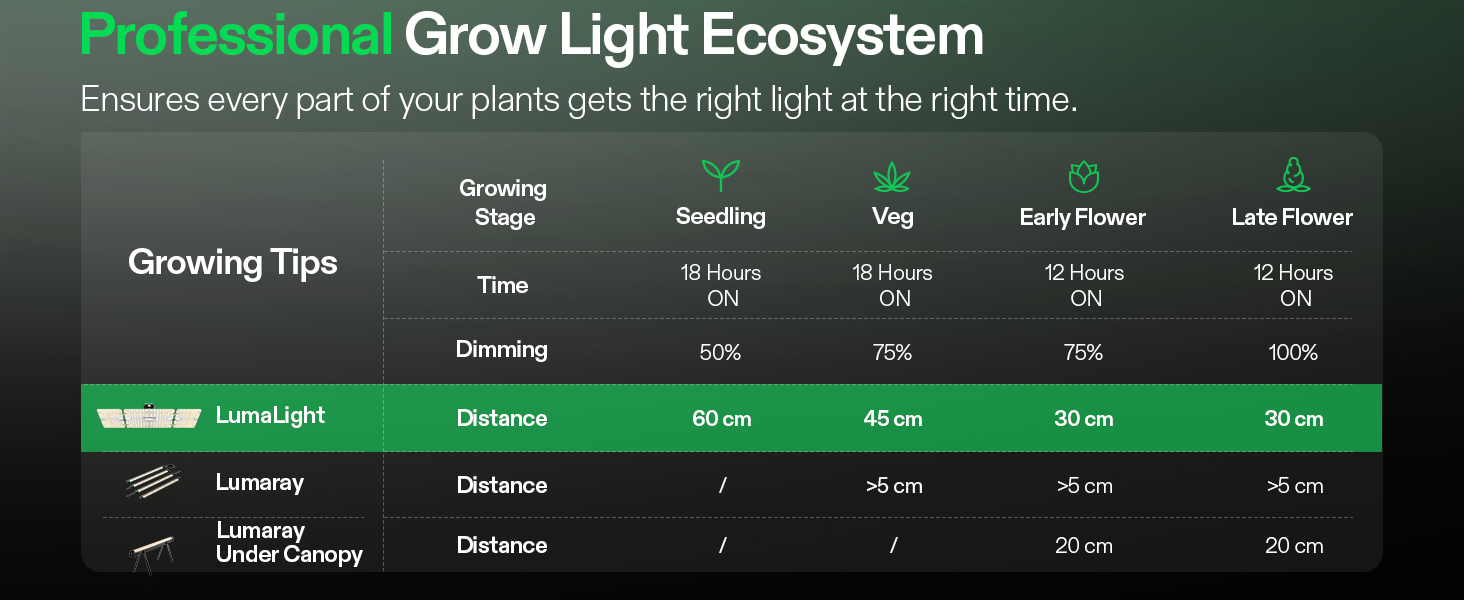Click the Early Flower bud icon

coord(1083,176)
